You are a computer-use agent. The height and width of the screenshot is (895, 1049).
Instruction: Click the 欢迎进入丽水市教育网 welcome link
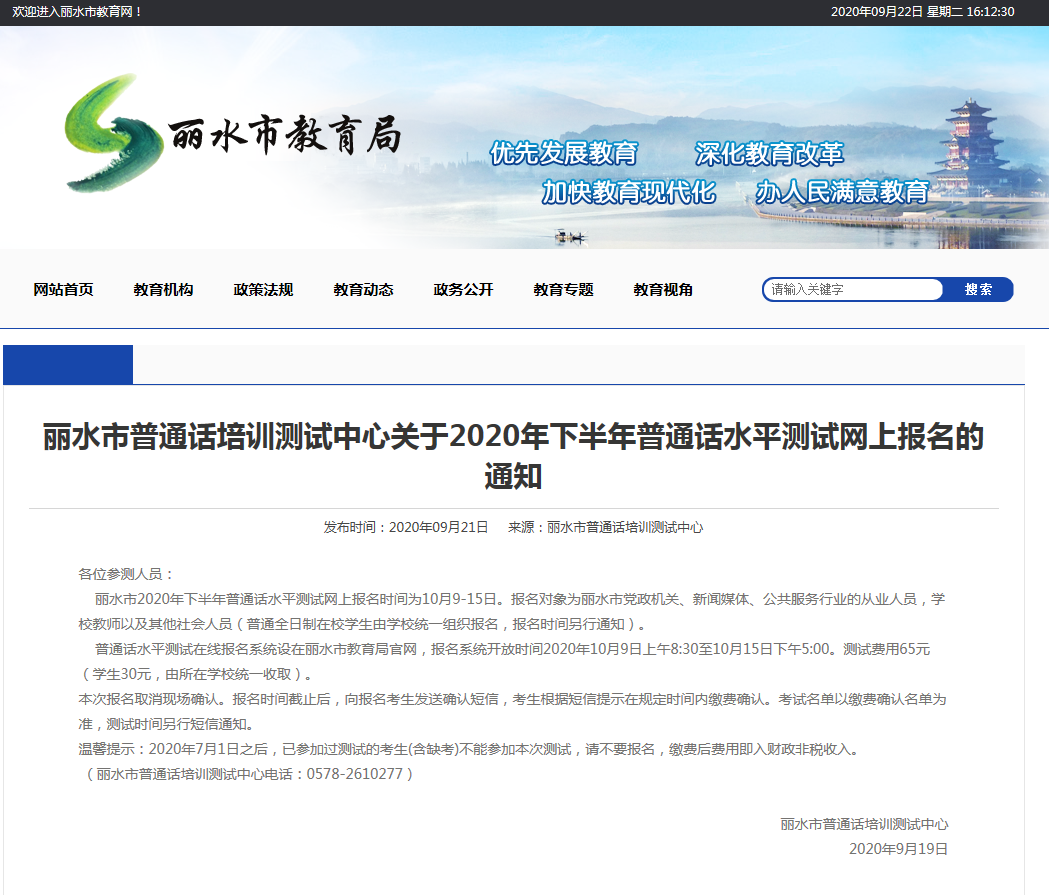[x=75, y=12]
